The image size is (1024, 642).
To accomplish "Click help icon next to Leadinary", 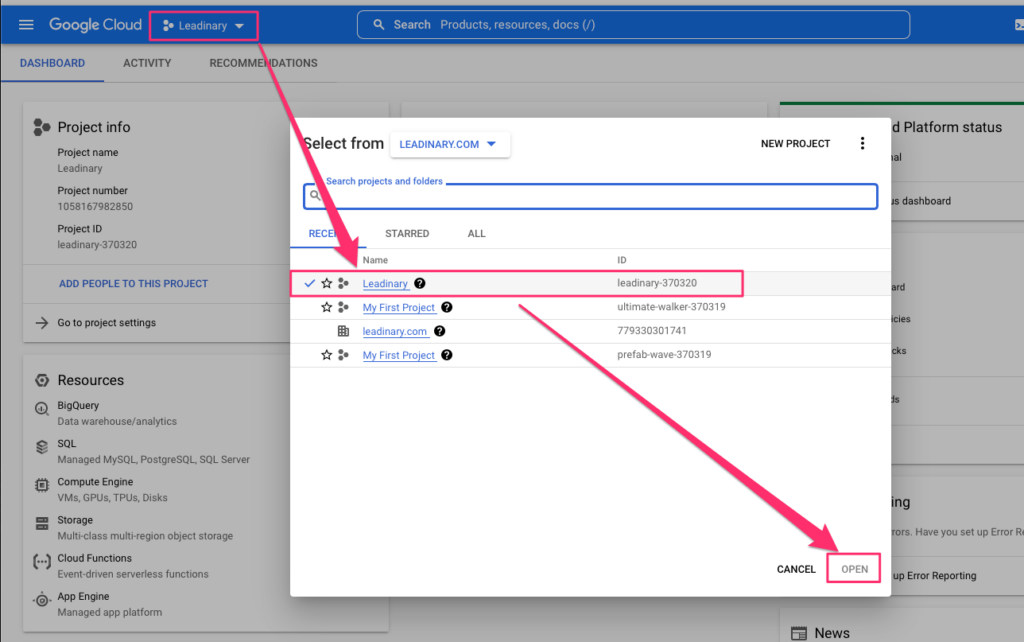I will pyautogui.click(x=420, y=283).
